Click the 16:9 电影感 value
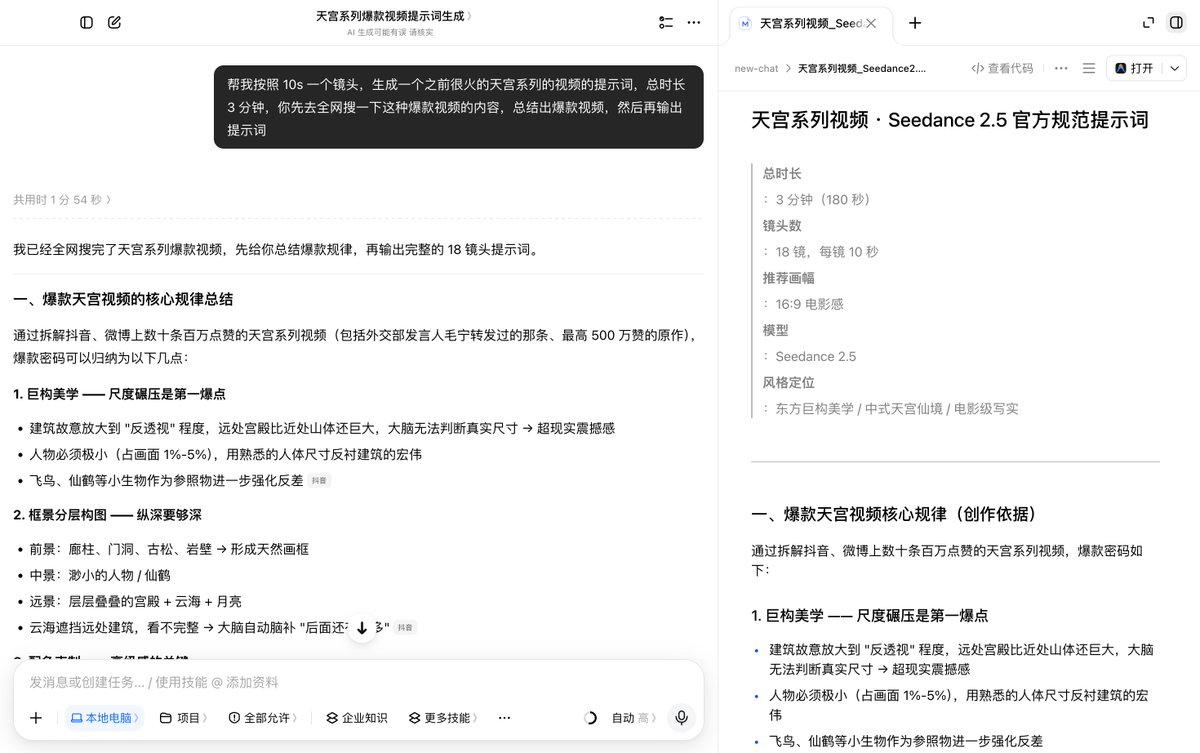This screenshot has height=753, width=1200. 810,304
